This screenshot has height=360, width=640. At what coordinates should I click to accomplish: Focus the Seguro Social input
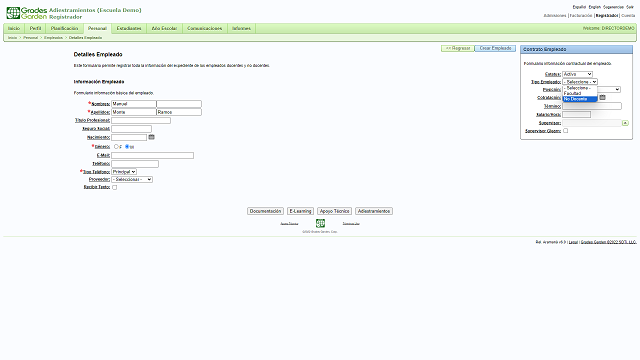tap(131, 129)
